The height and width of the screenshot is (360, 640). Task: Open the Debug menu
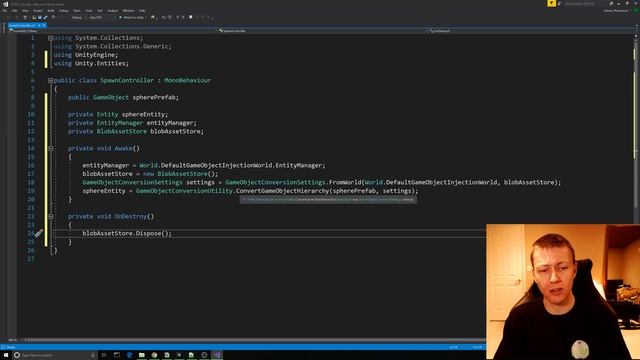(64, 11)
